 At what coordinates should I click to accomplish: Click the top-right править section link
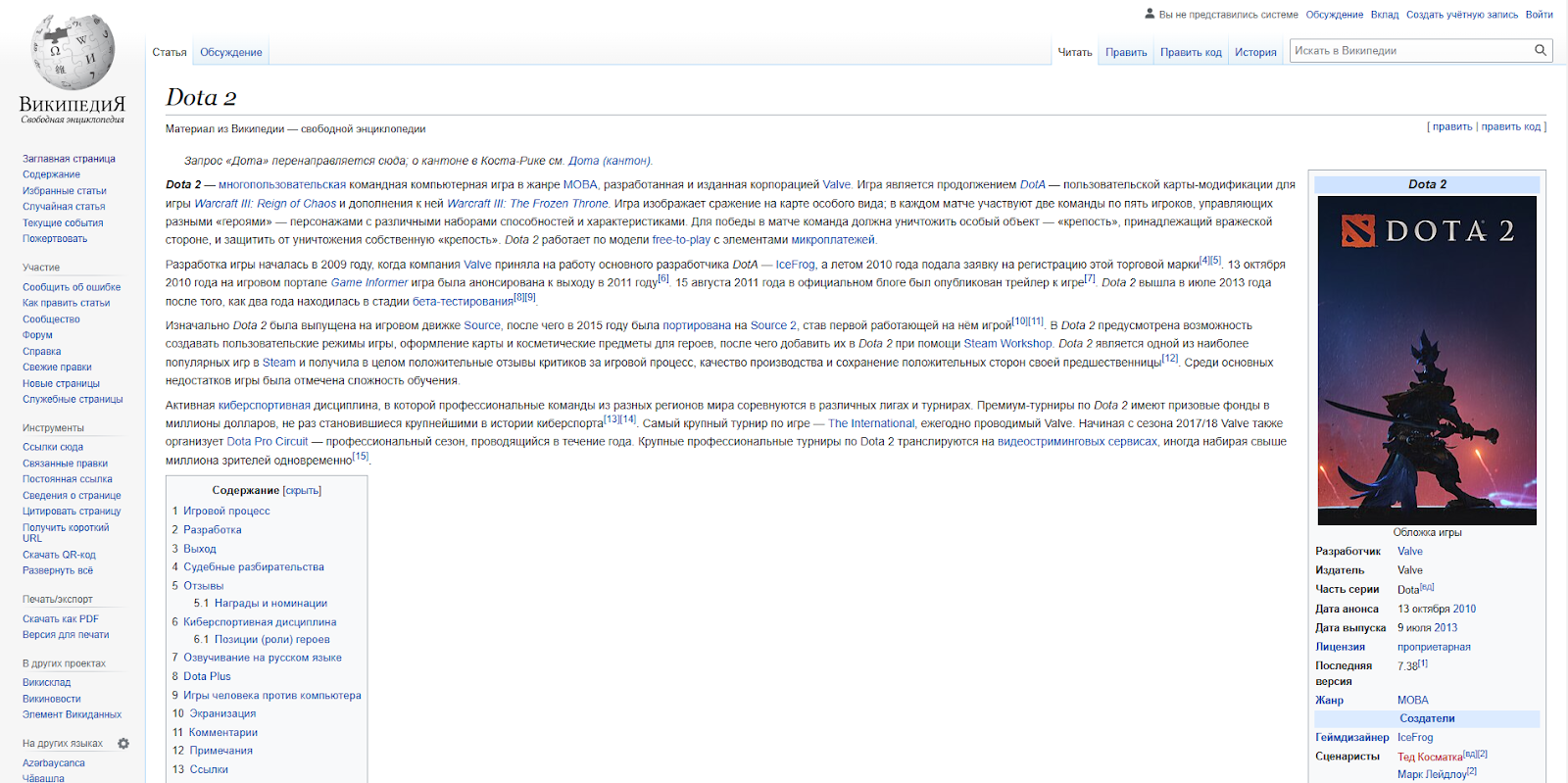1452,126
